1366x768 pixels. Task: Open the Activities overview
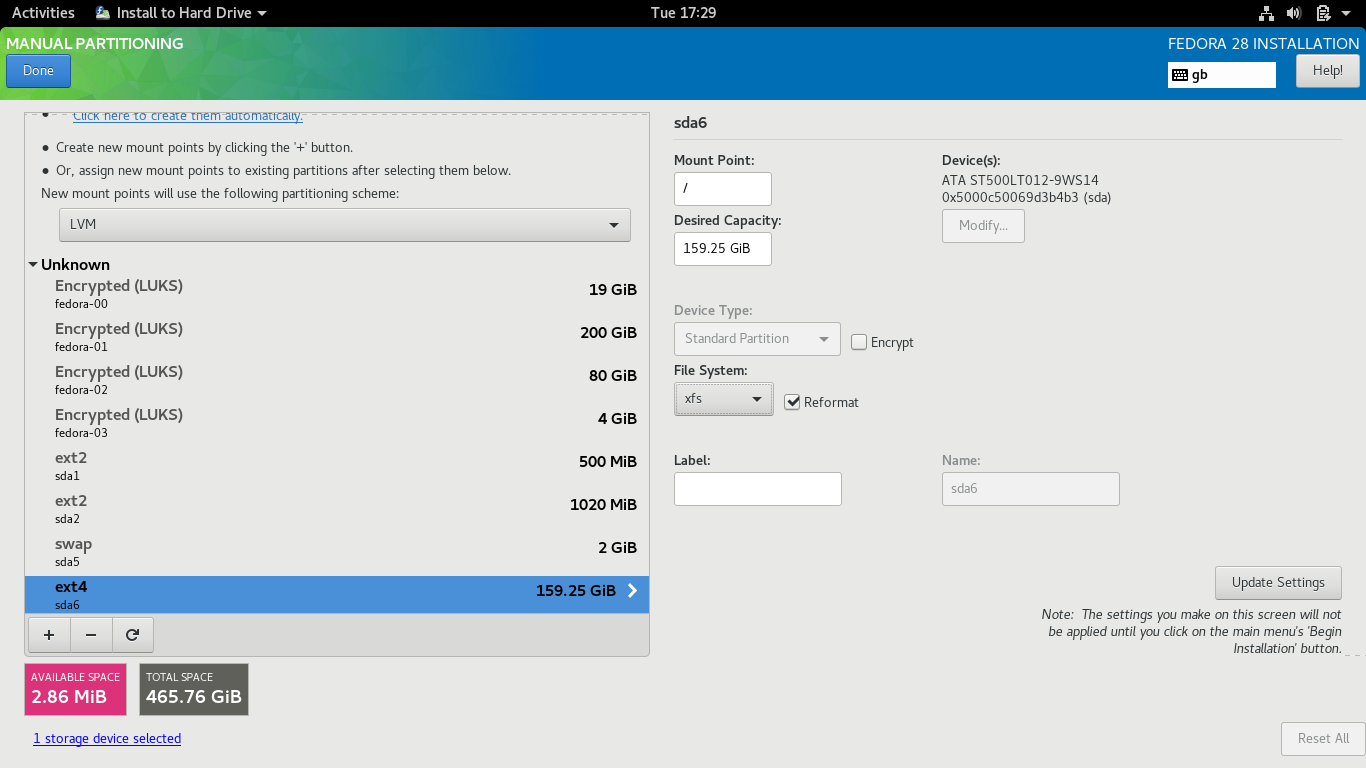pyautogui.click(x=43, y=13)
